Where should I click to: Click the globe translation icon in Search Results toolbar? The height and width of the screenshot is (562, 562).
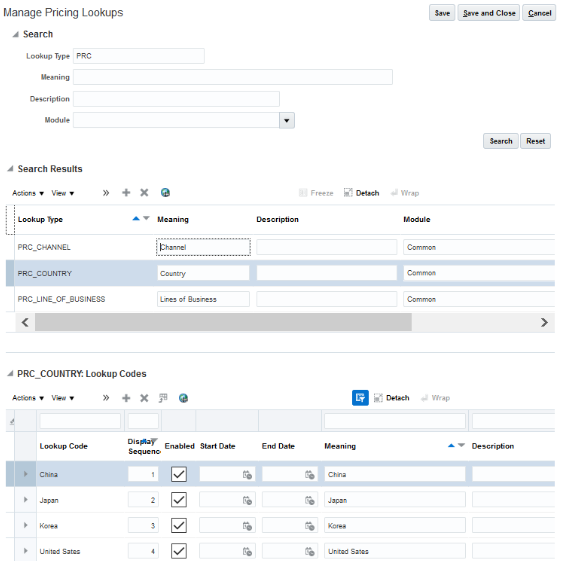pos(165,193)
